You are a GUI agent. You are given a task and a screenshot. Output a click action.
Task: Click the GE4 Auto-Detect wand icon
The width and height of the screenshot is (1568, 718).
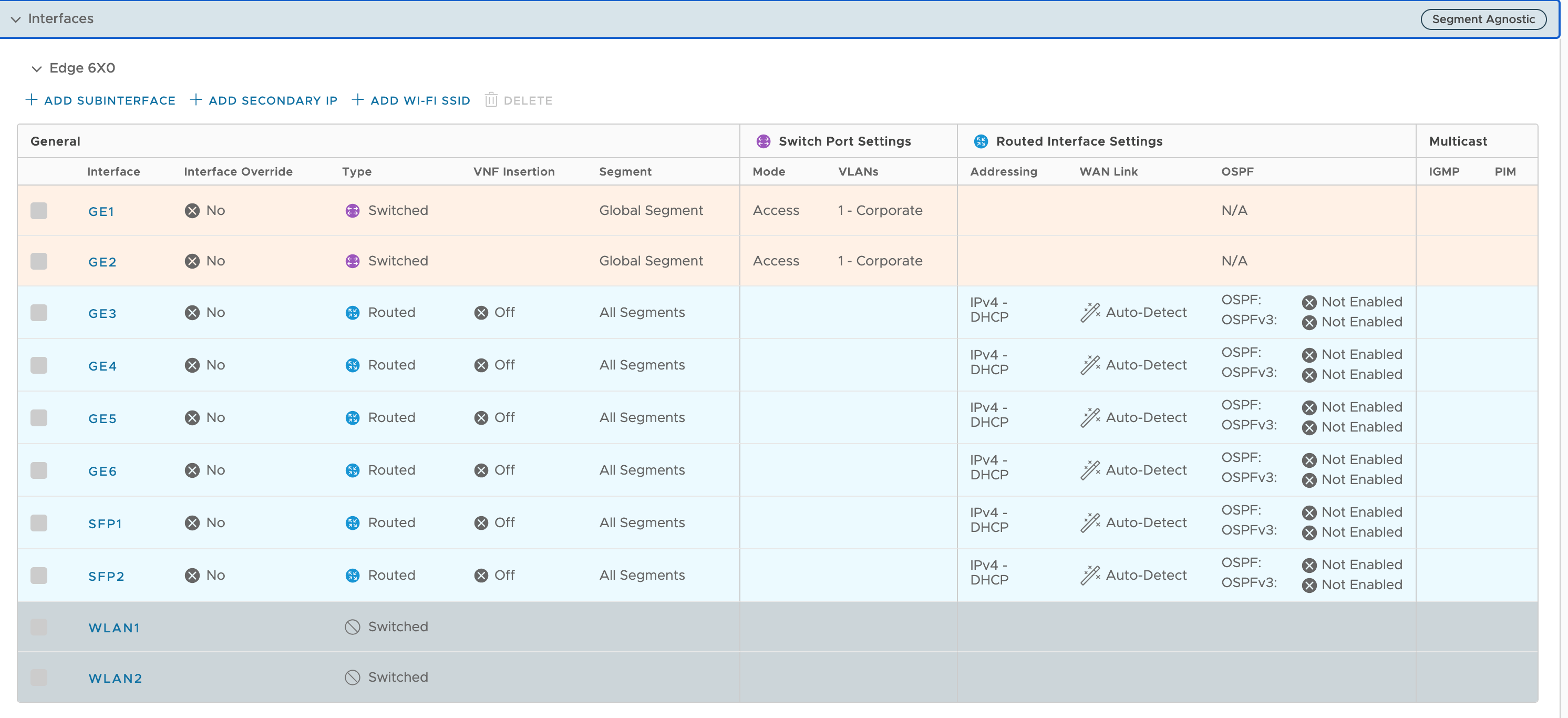pyautogui.click(x=1090, y=365)
